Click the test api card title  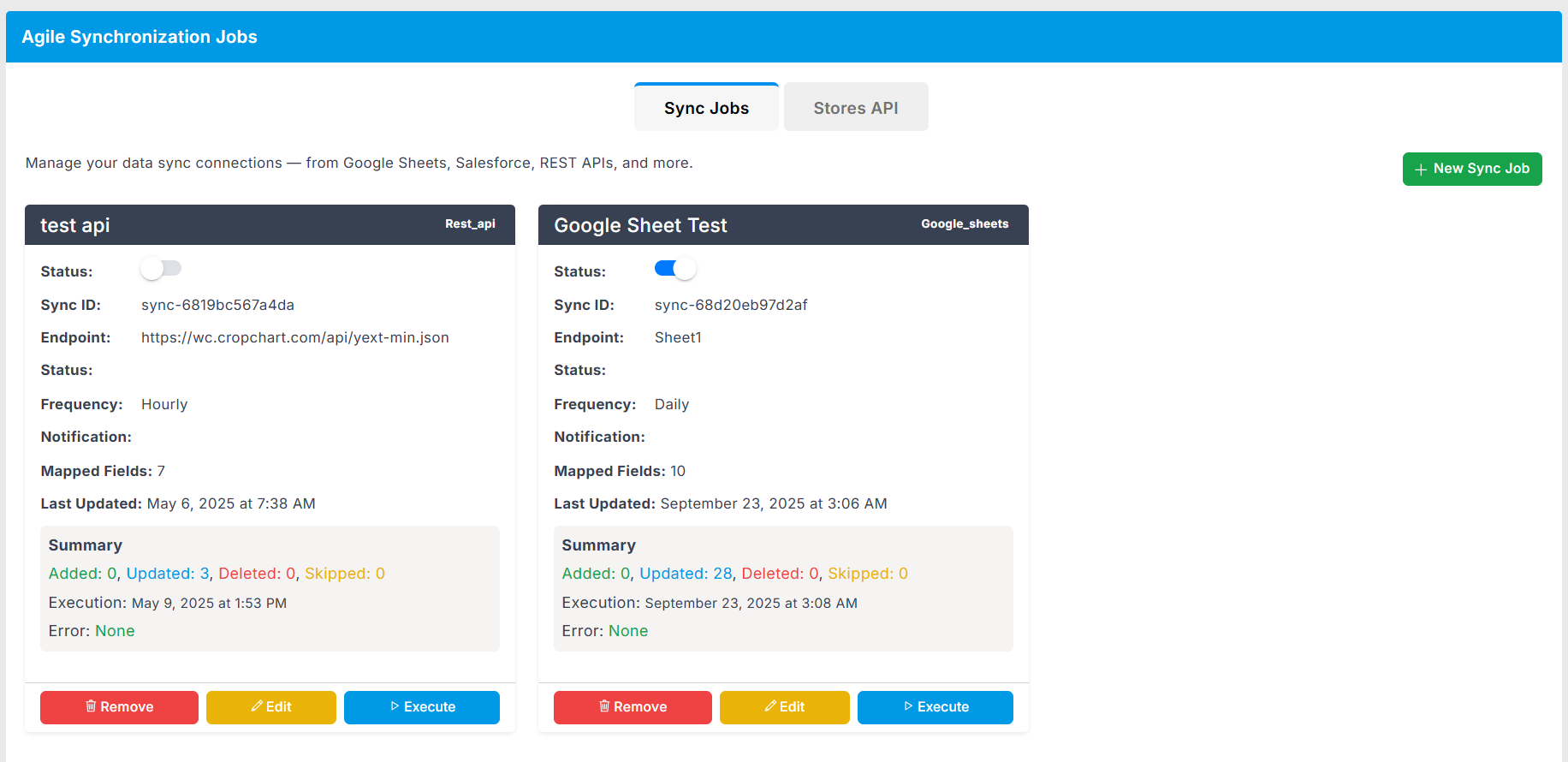(x=75, y=225)
